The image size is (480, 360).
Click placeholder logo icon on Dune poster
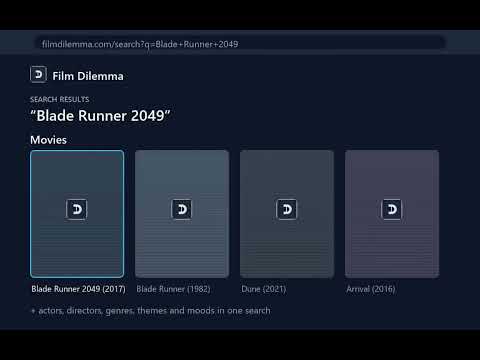[x=287, y=209]
